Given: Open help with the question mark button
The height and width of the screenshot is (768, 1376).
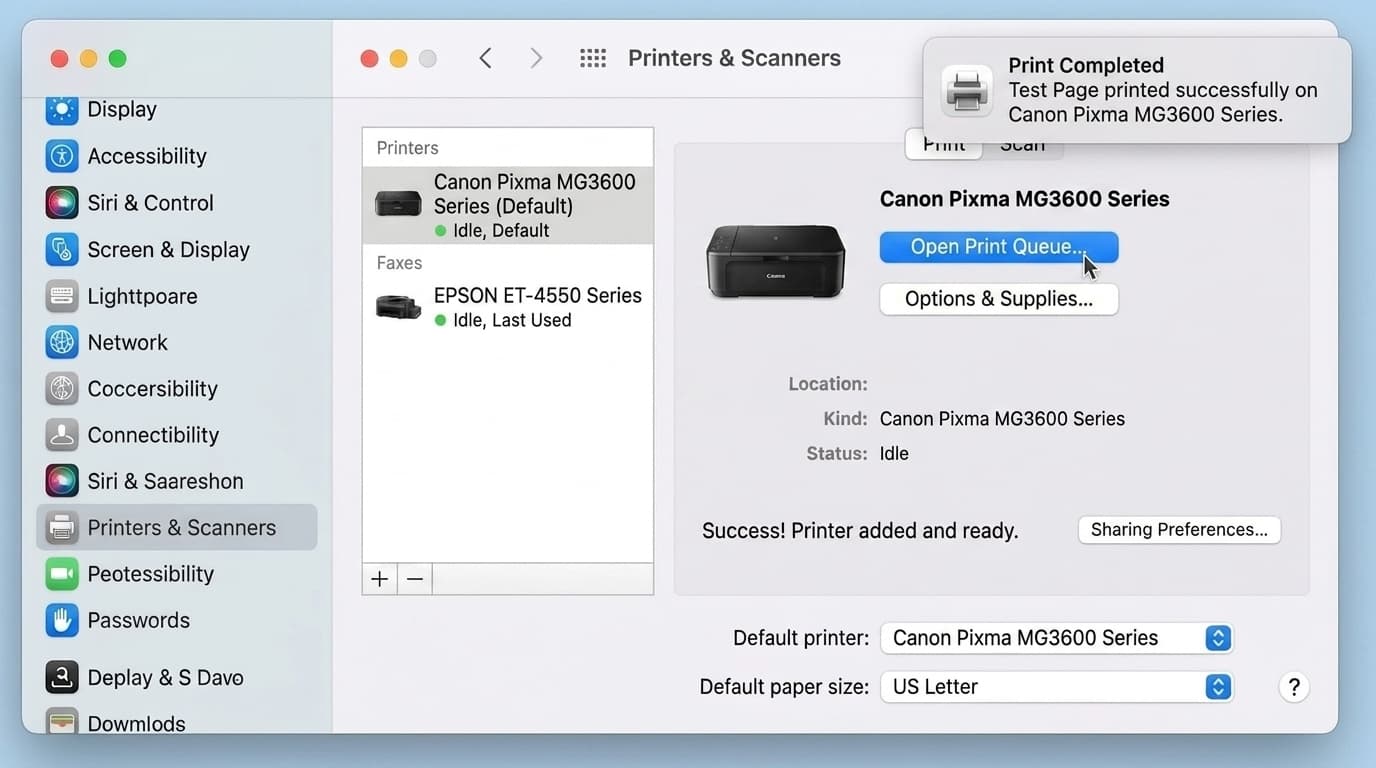Looking at the screenshot, I should (x=1294, y=687).
